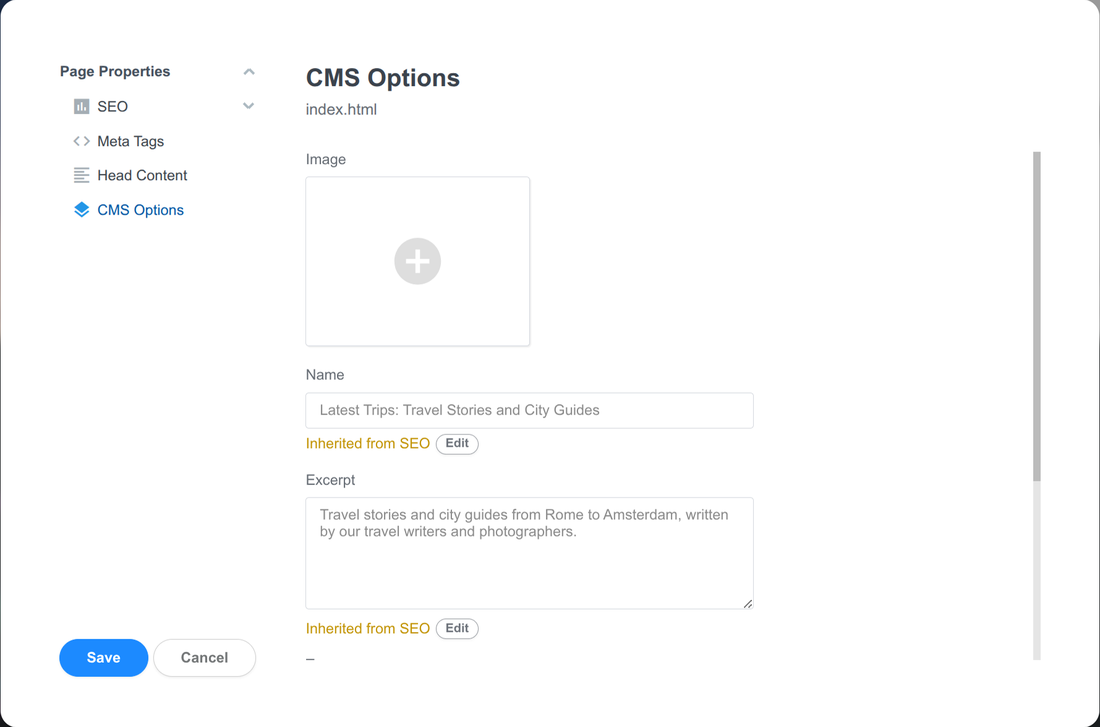Viewport: 1100px width, 727px height.
Task: Click the empty Image upload box
Action: click(417, 261)
